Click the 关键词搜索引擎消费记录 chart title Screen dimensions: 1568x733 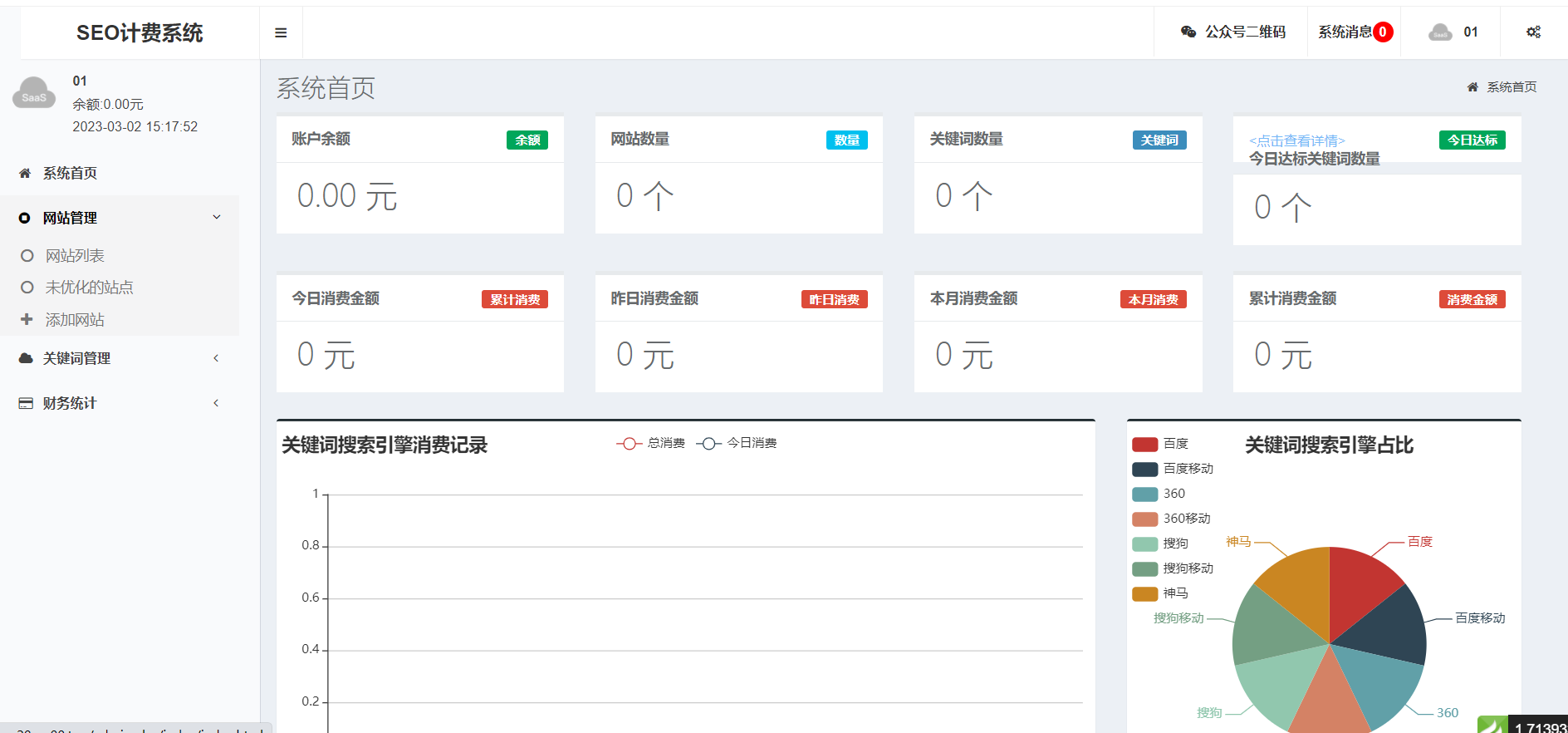coord(385,445)
